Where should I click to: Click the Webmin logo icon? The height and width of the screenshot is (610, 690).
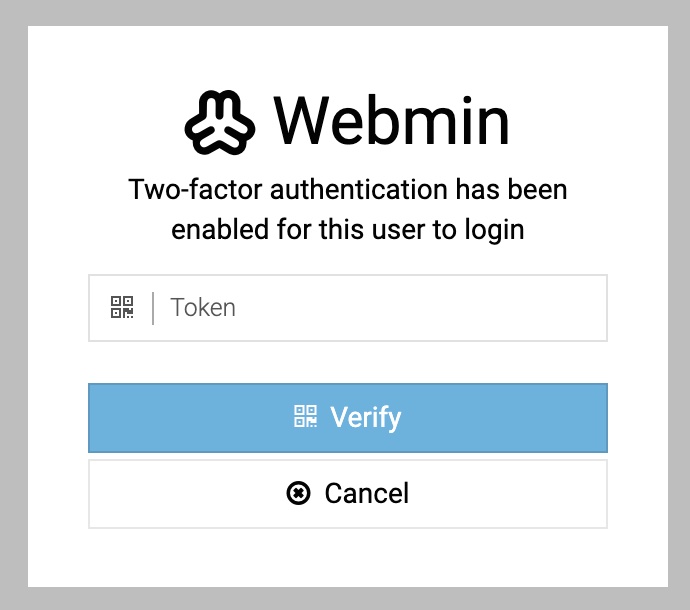point(220,122)
